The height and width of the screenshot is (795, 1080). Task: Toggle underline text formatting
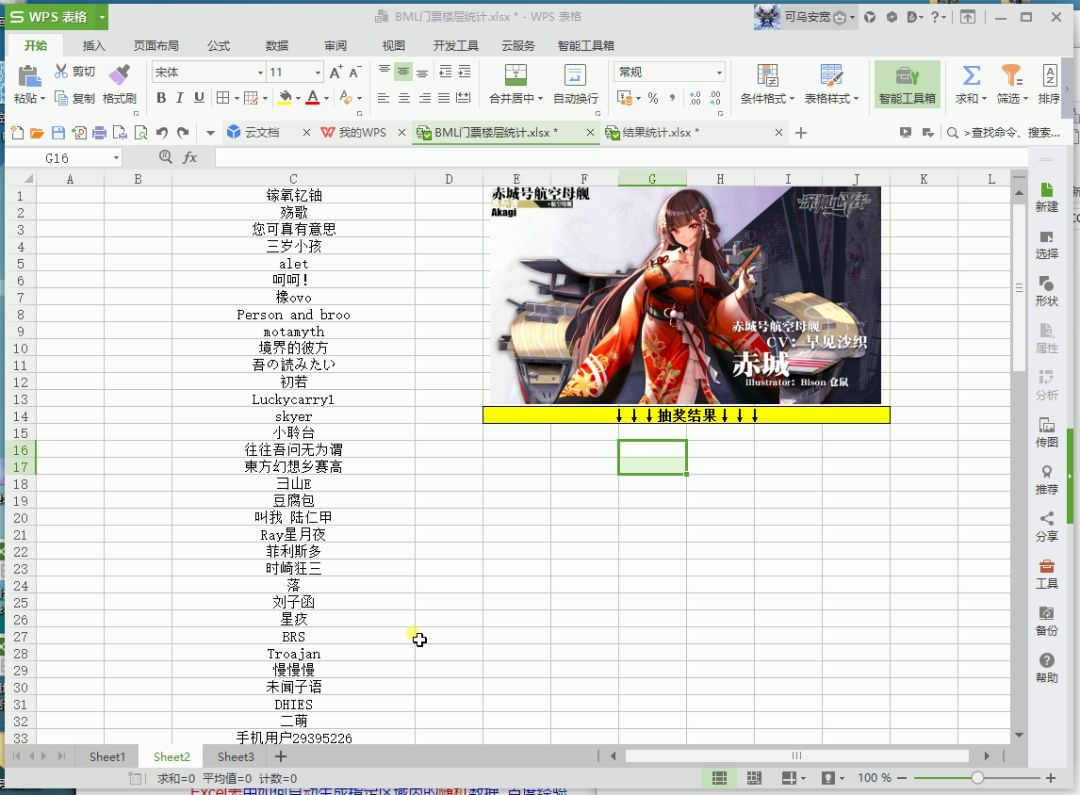199,98
